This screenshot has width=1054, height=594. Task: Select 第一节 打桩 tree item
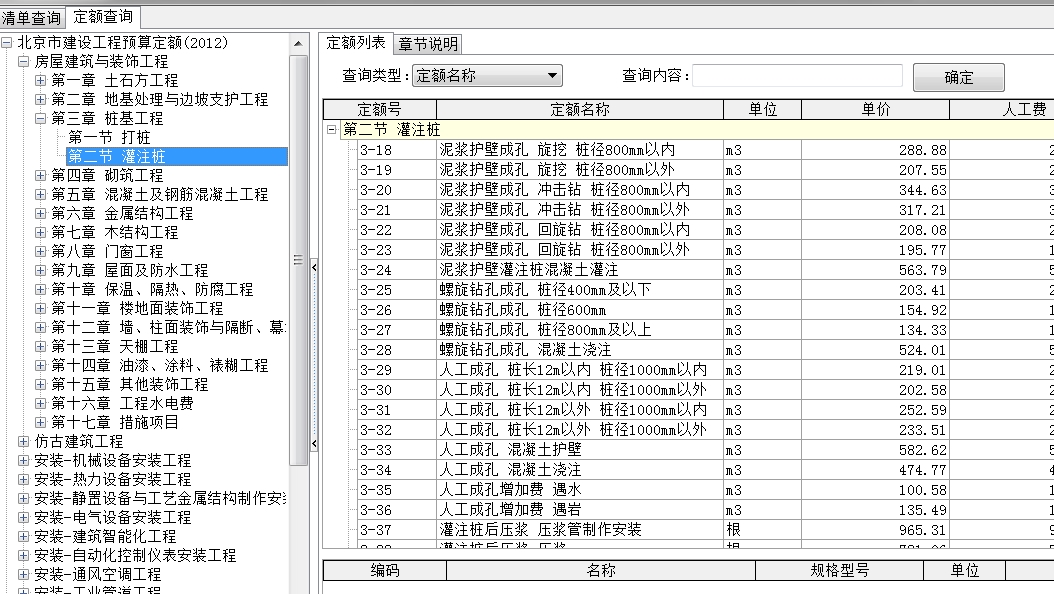[109, 137]
